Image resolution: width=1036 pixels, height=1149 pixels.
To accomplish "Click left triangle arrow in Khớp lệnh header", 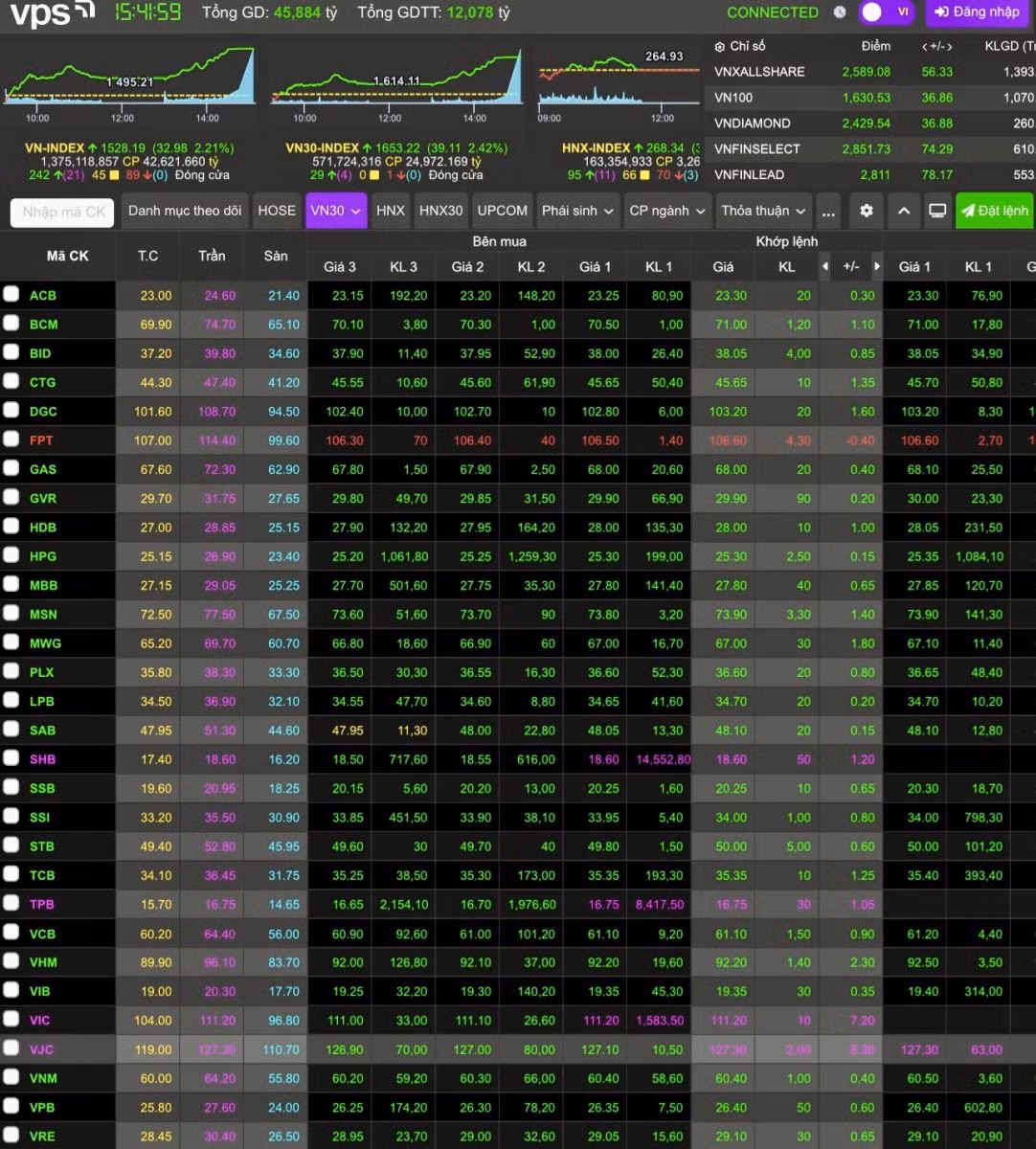I will pos(825,266).
